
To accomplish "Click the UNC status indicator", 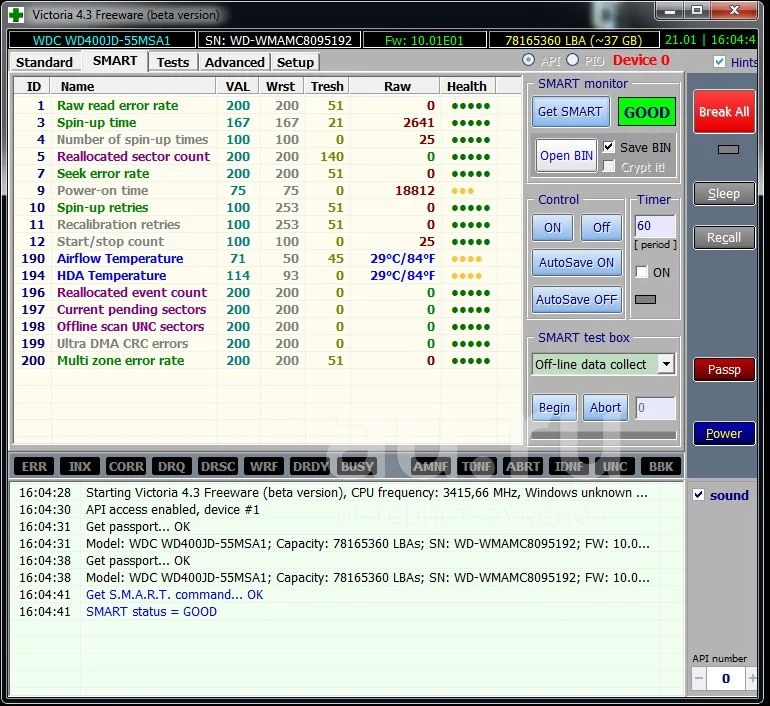I will click(615, 466).
